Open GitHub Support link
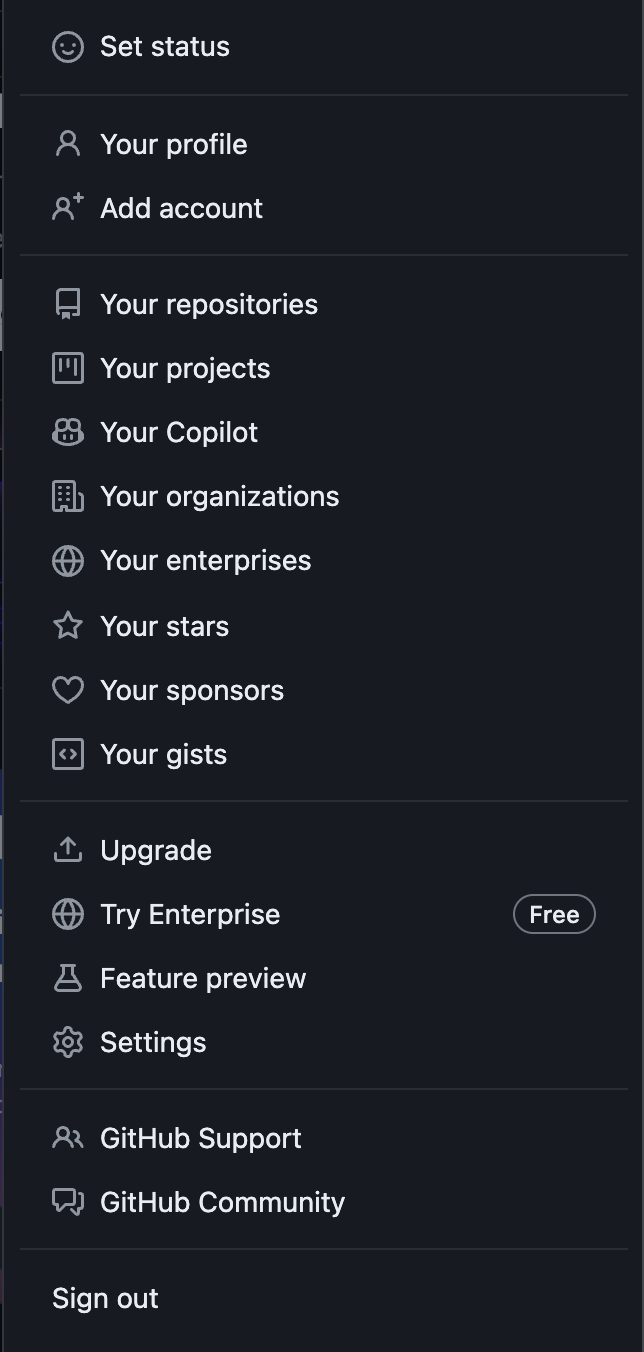Image resolution: width=644 pixels, height=1352 pixels. pos(201,1139)
